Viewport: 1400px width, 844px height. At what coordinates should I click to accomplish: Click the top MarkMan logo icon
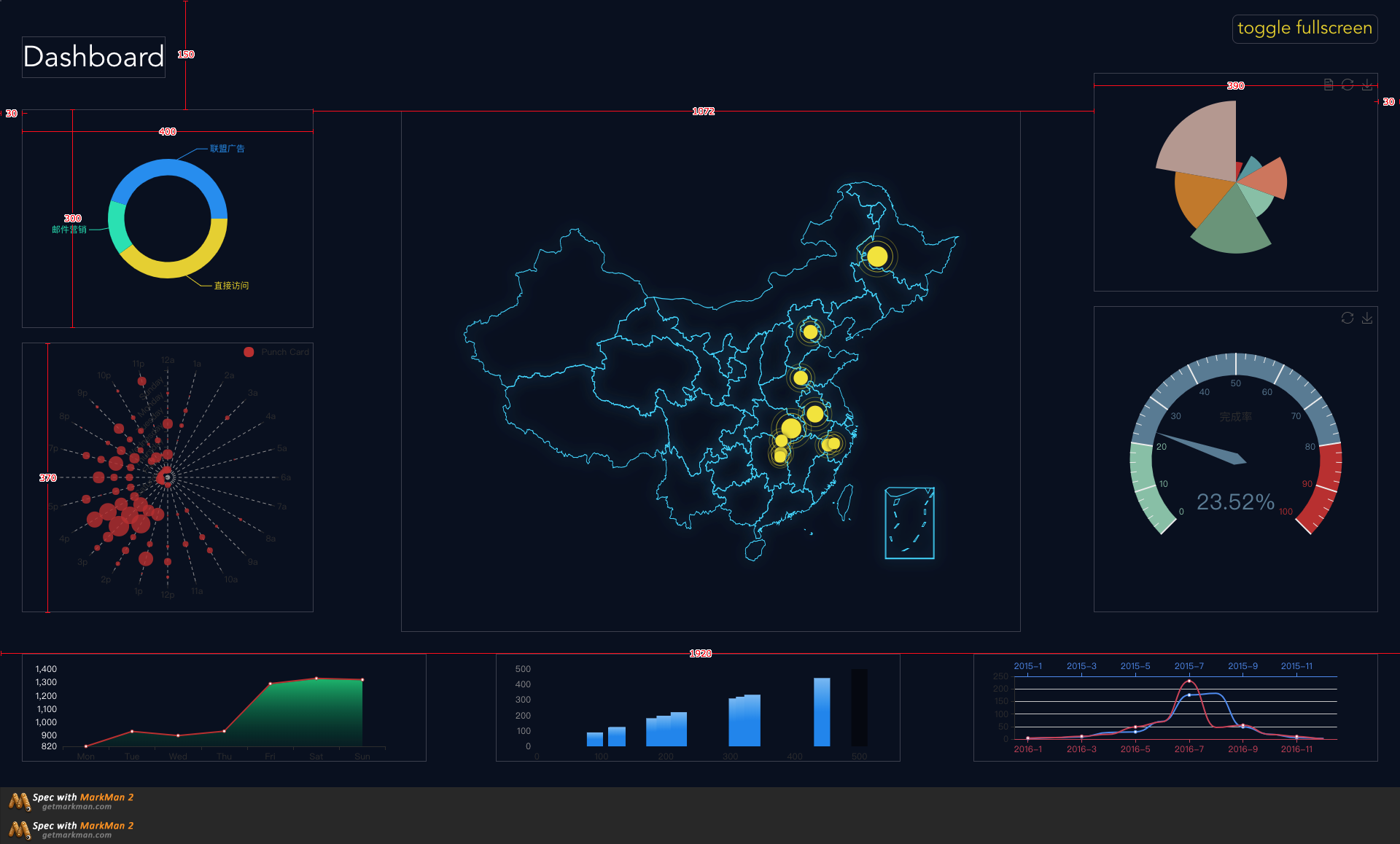[19, 802]
